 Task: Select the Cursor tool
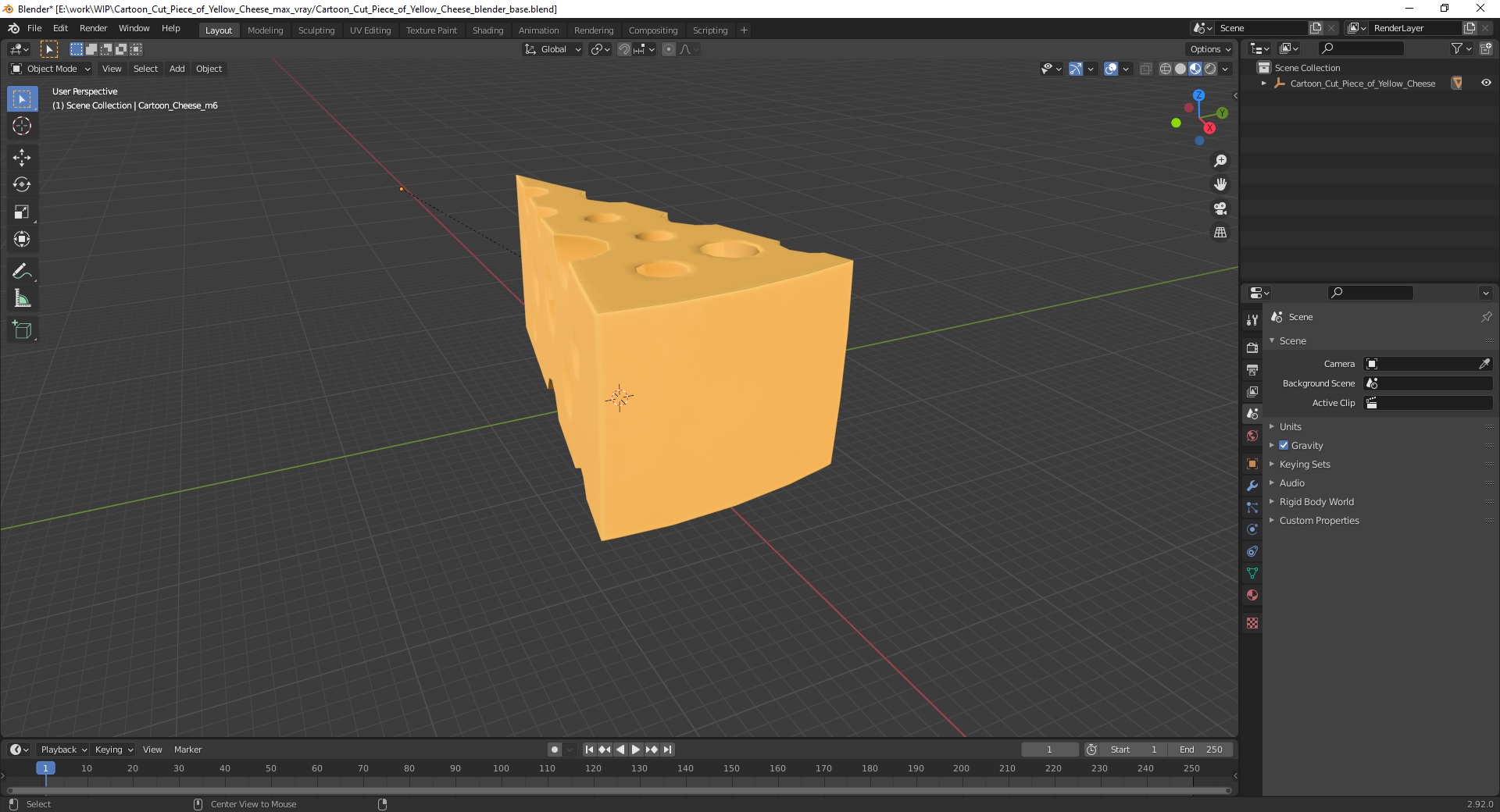coord(22,126)
